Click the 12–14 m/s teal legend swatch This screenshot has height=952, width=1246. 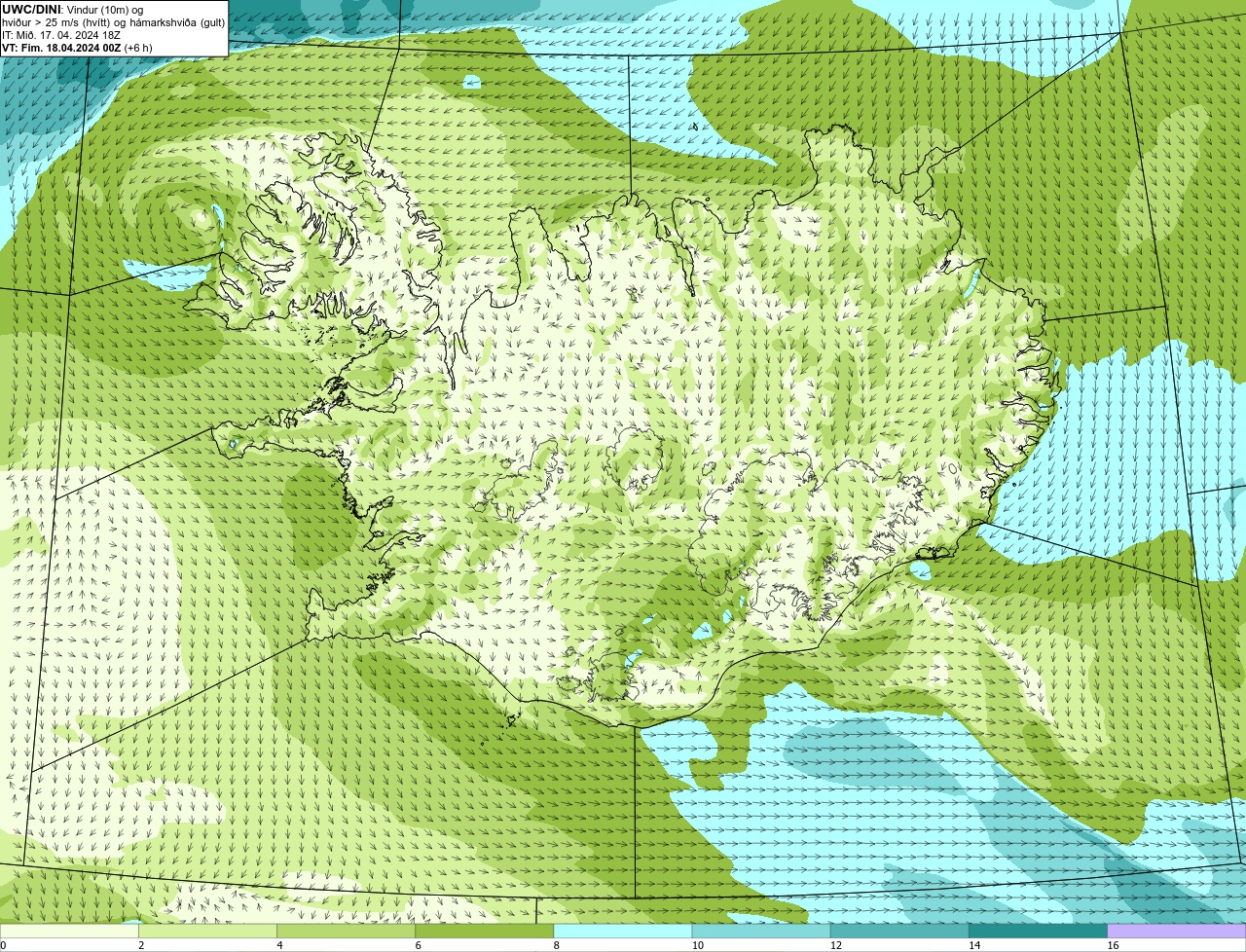pos(899,931)
